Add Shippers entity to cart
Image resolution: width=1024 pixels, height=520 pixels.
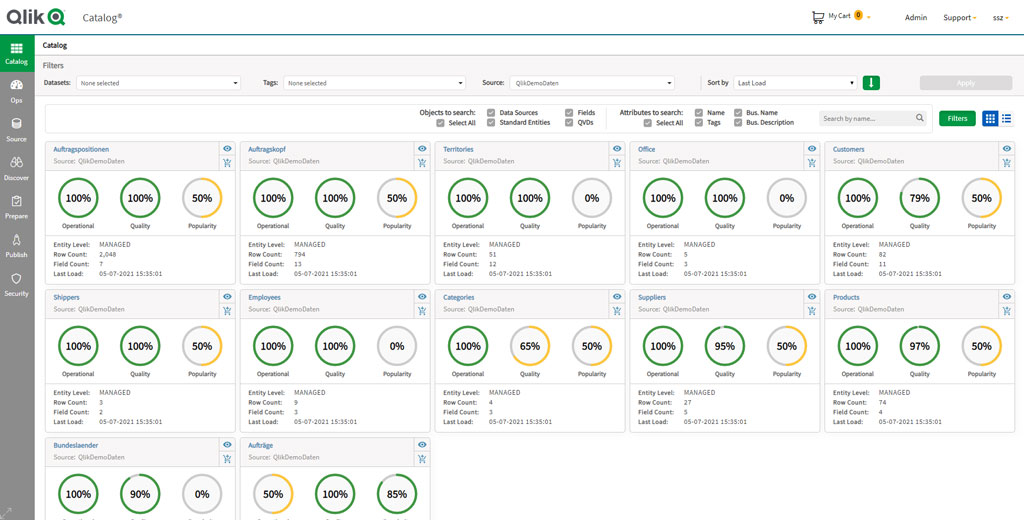(227, 311)
